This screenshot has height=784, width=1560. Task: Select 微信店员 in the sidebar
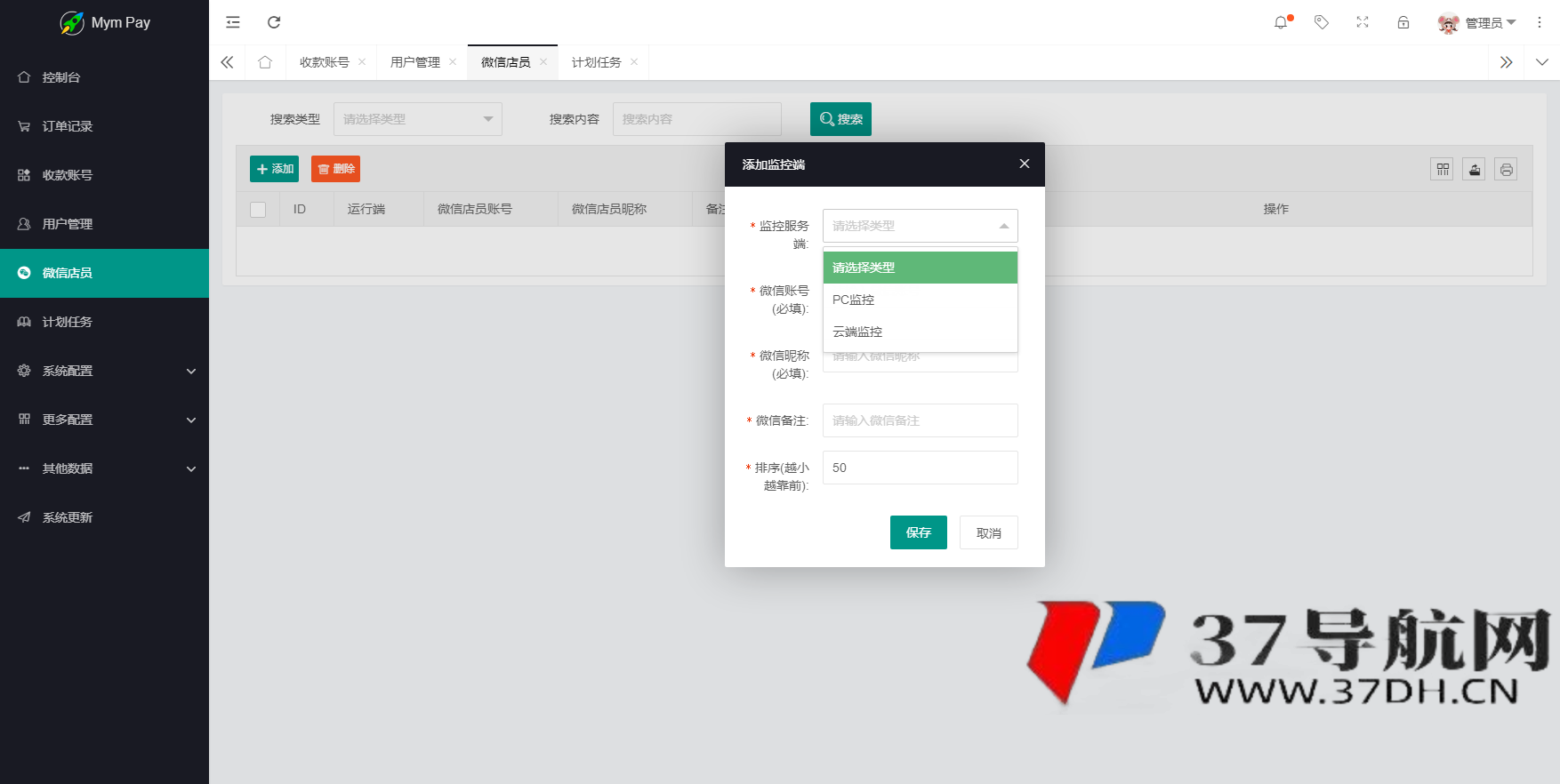104,273
